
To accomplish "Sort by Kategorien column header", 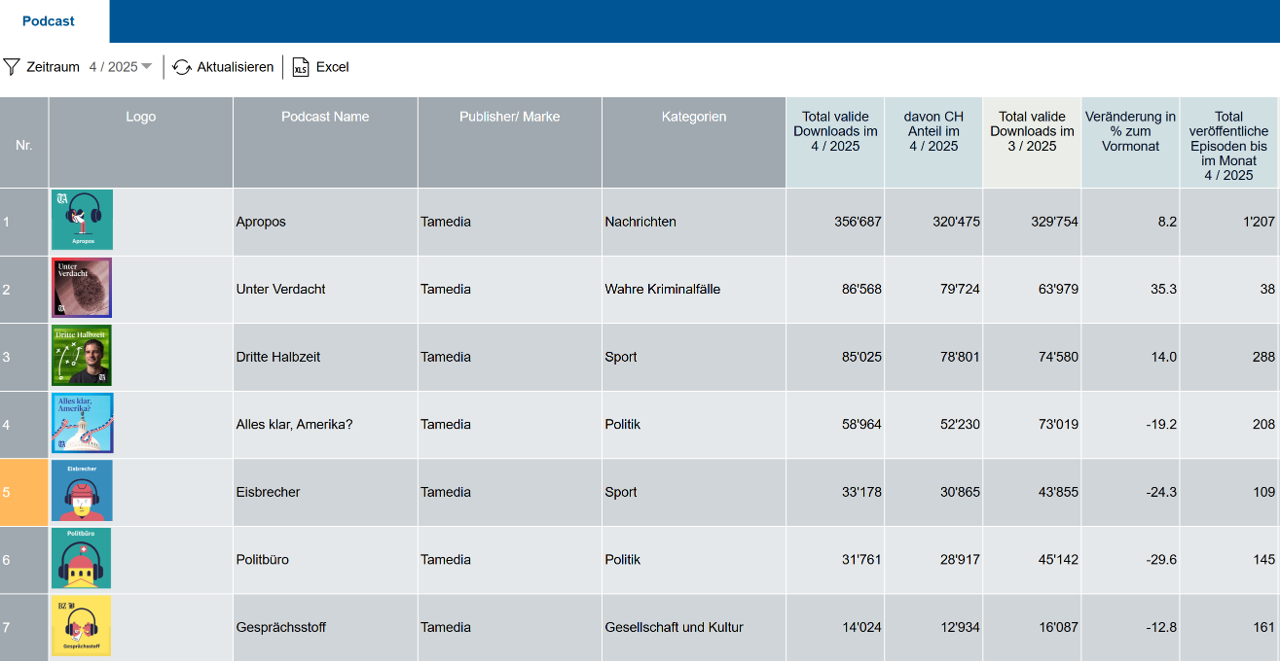I will click(x=693, y=117).
